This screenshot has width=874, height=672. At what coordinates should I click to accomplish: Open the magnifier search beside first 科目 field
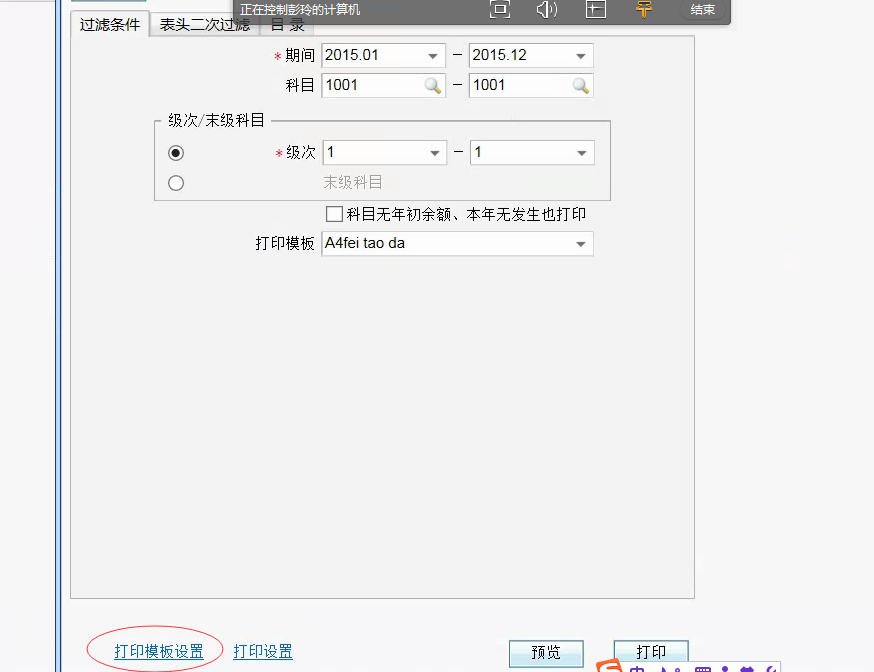click(x=433, y=85)
